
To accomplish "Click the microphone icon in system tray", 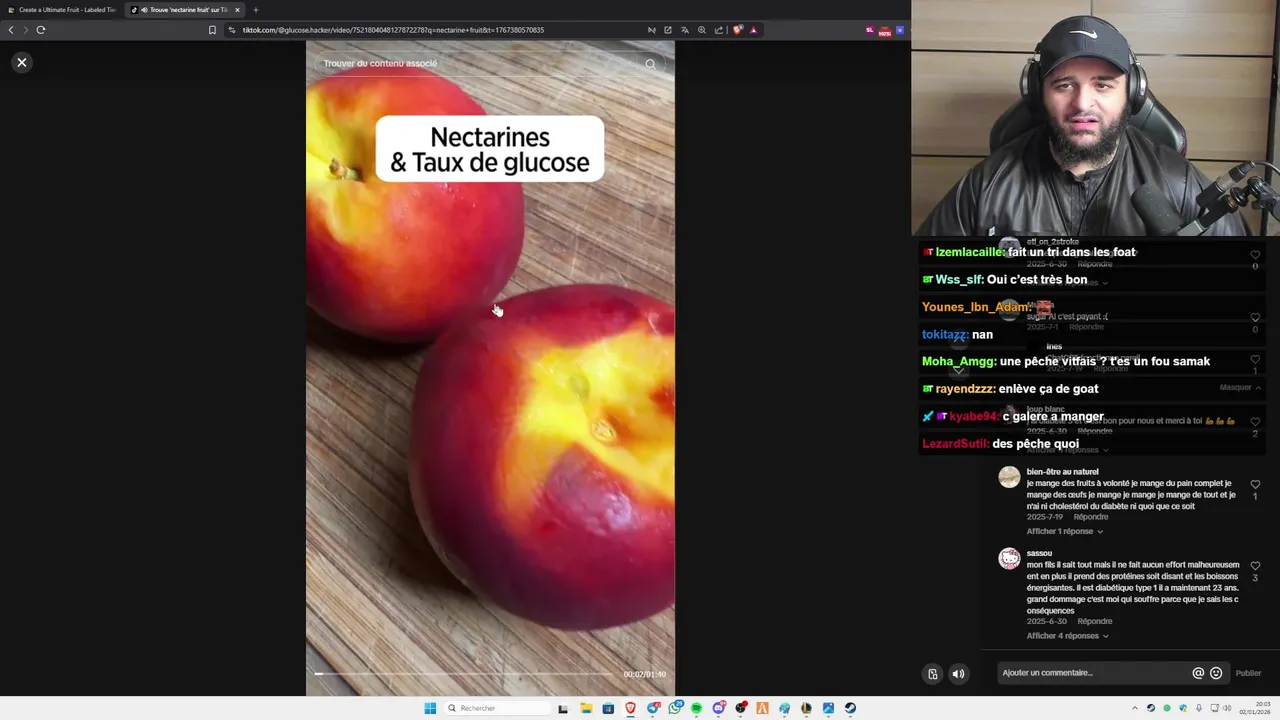I will coord(1199,708).
